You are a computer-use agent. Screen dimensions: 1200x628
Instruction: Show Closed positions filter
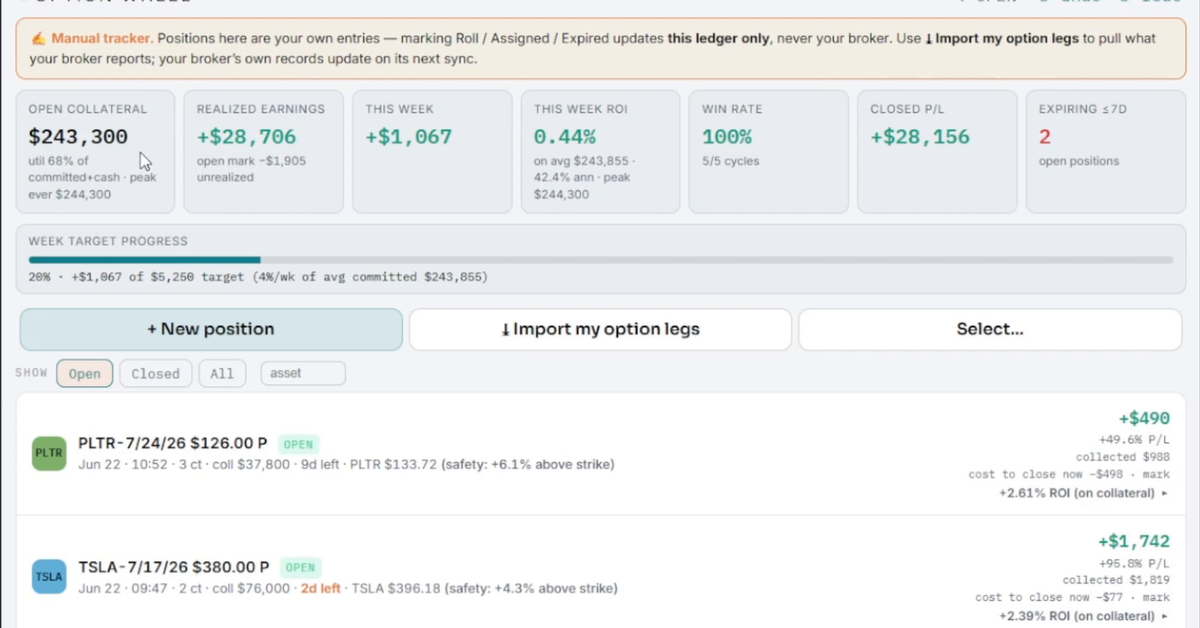click(x=156, y=374)
